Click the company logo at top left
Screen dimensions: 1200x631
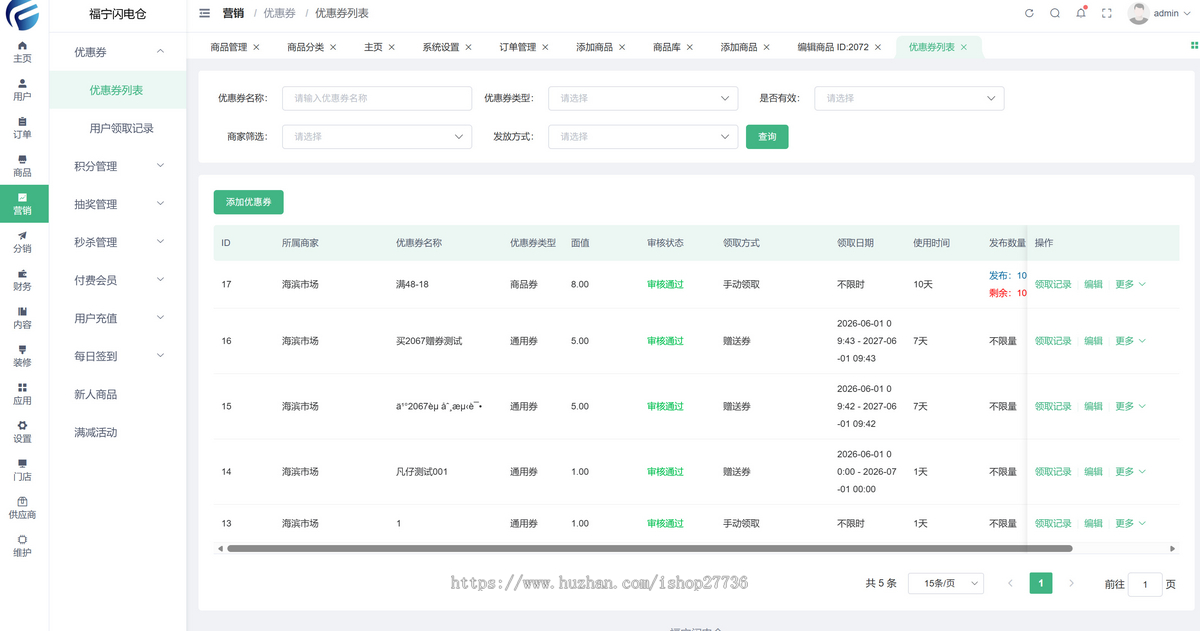(x=22, y=15)
